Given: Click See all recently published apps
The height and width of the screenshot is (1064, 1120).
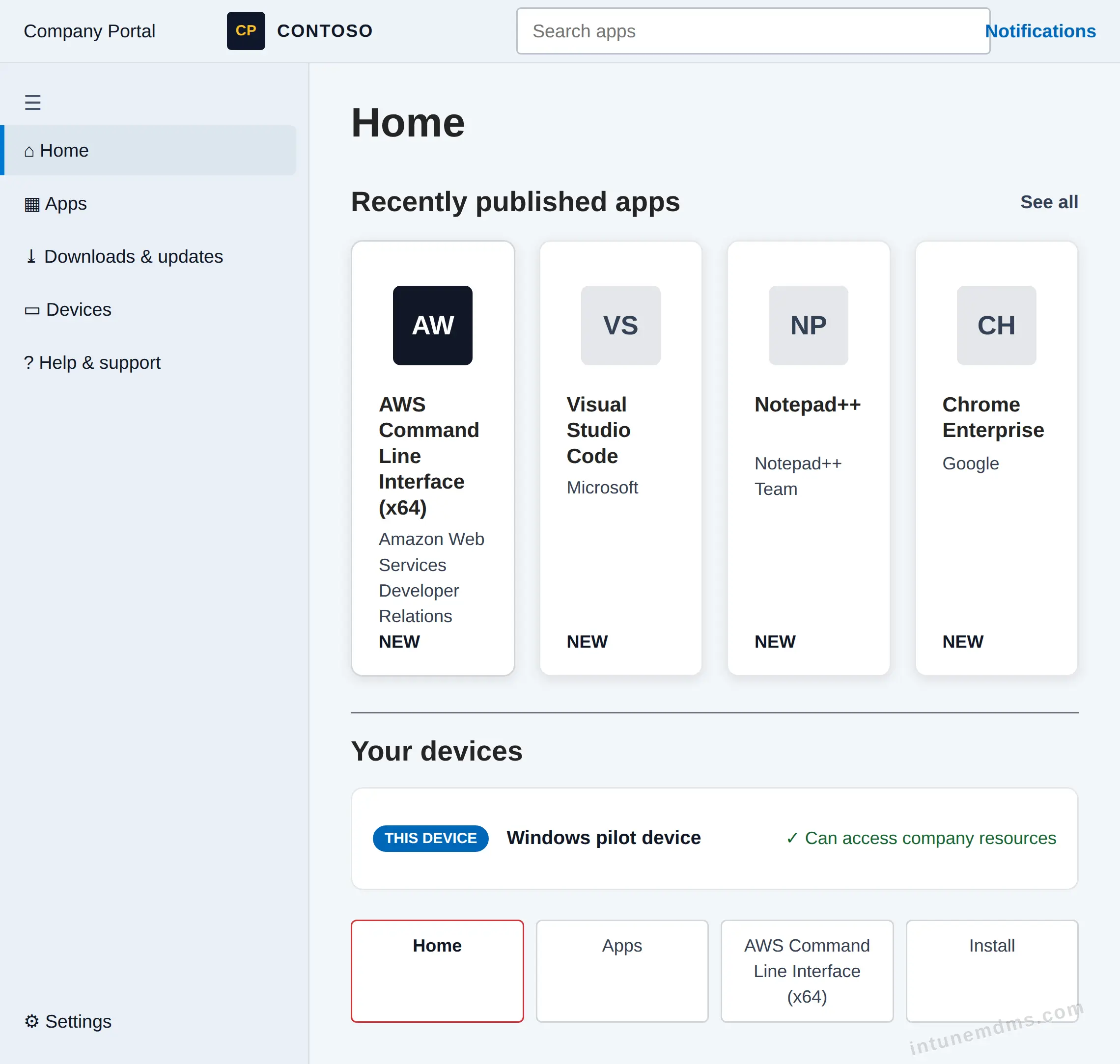Looking at the screenshot, I should [x=1048, y=202].
